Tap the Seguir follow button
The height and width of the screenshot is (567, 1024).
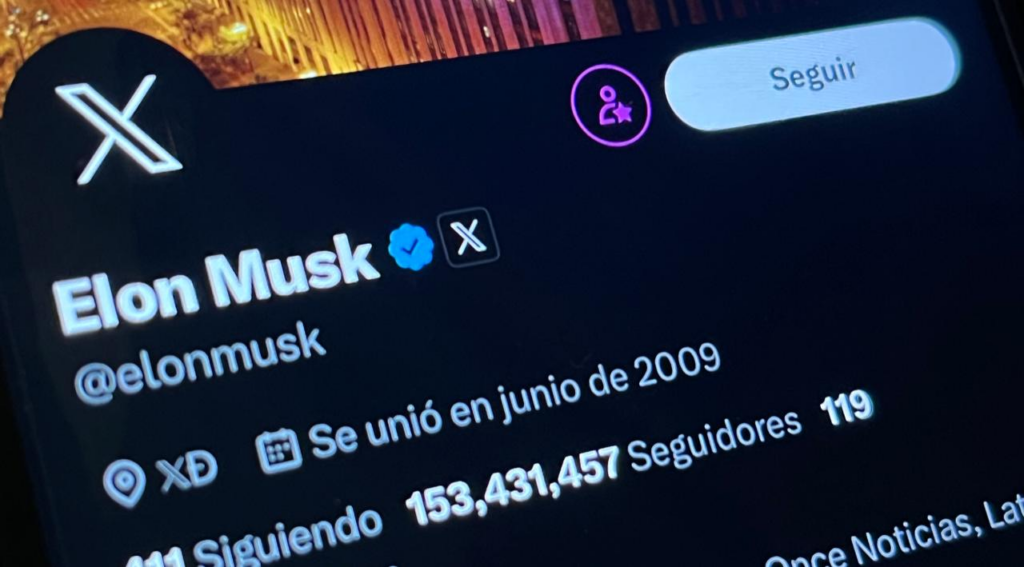point(812,74)
